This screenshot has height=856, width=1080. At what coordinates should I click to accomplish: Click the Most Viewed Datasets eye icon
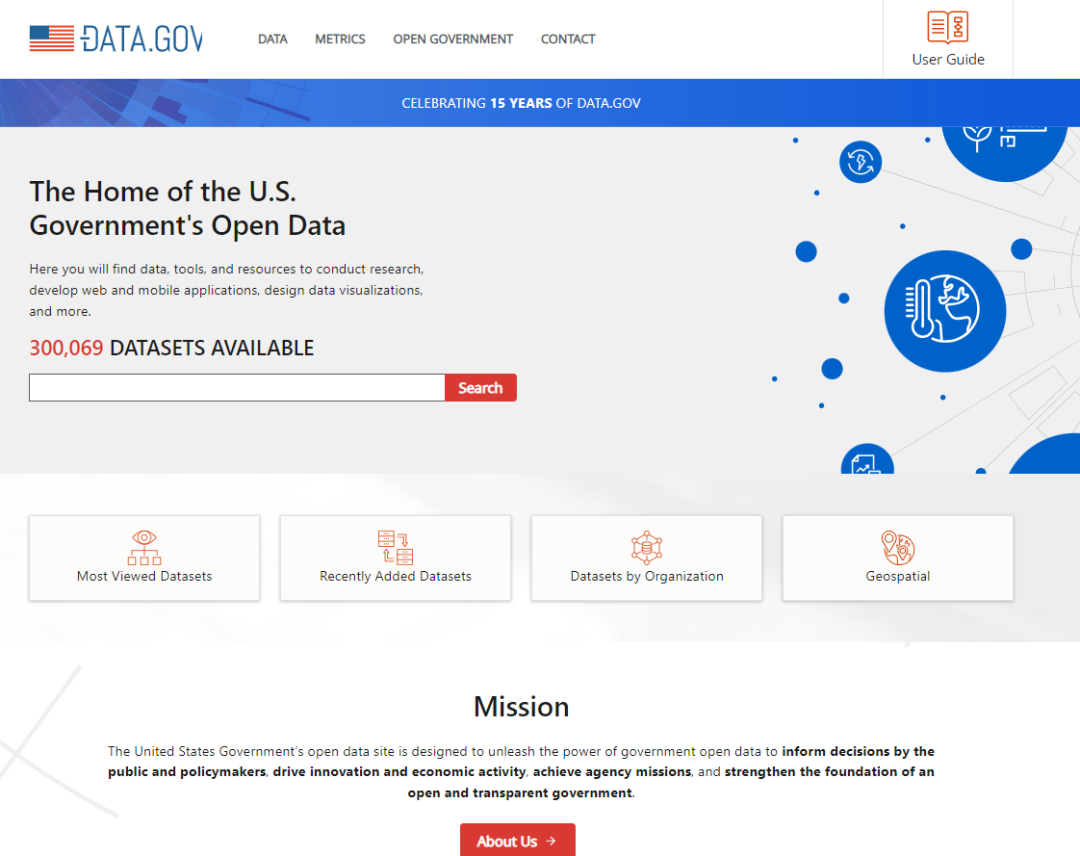tap(144, 547)
